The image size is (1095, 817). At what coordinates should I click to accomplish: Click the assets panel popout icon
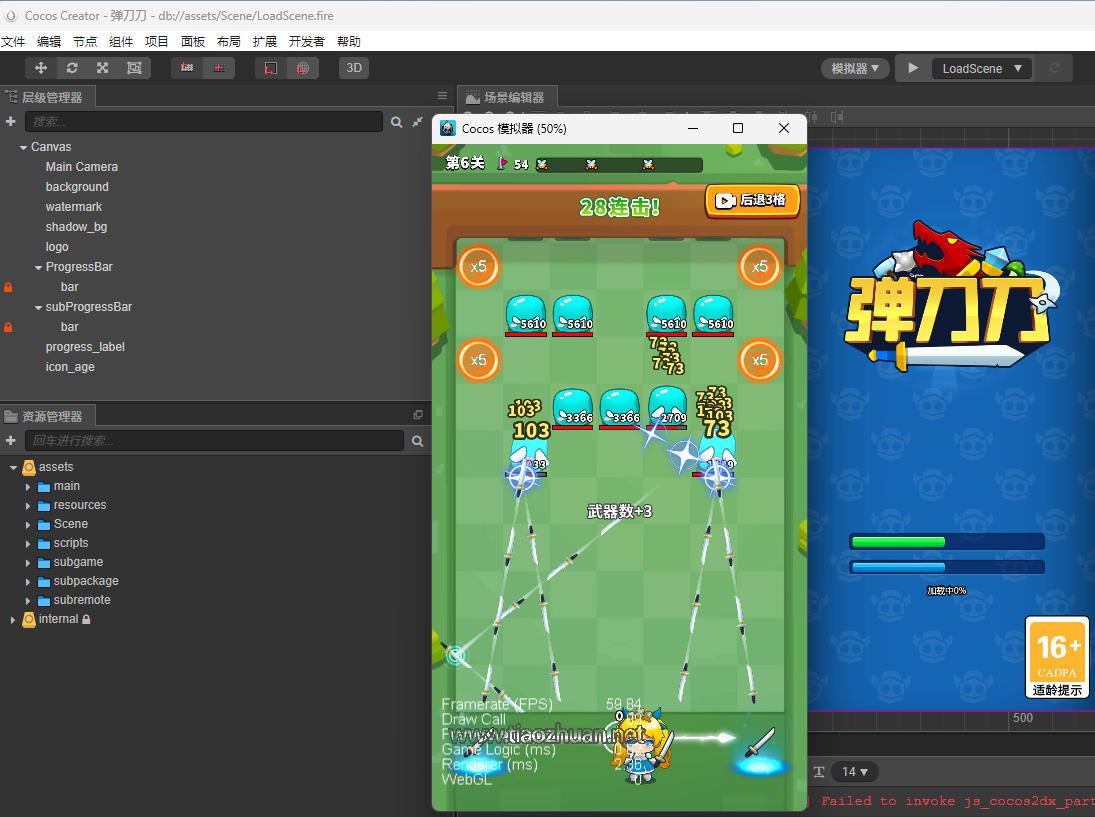click(x=418, y=415)
